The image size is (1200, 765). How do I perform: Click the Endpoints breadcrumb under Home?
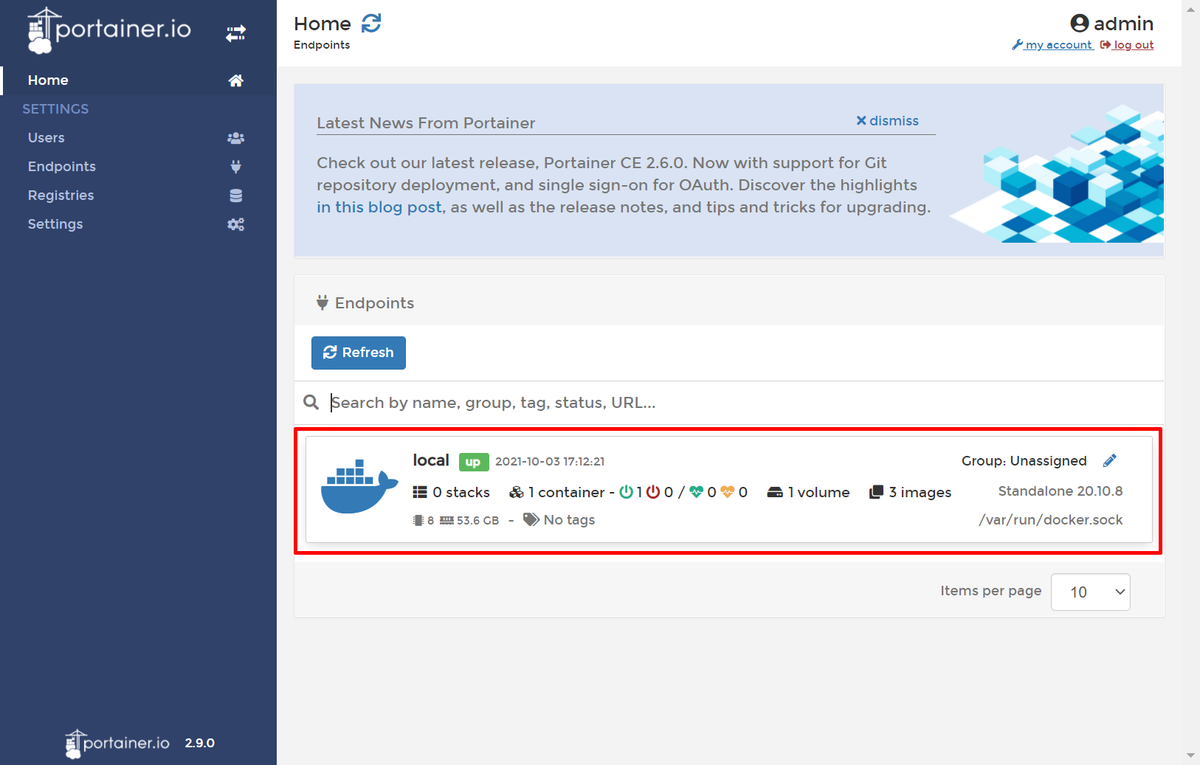pyautogui.click(x=321, y=45)
